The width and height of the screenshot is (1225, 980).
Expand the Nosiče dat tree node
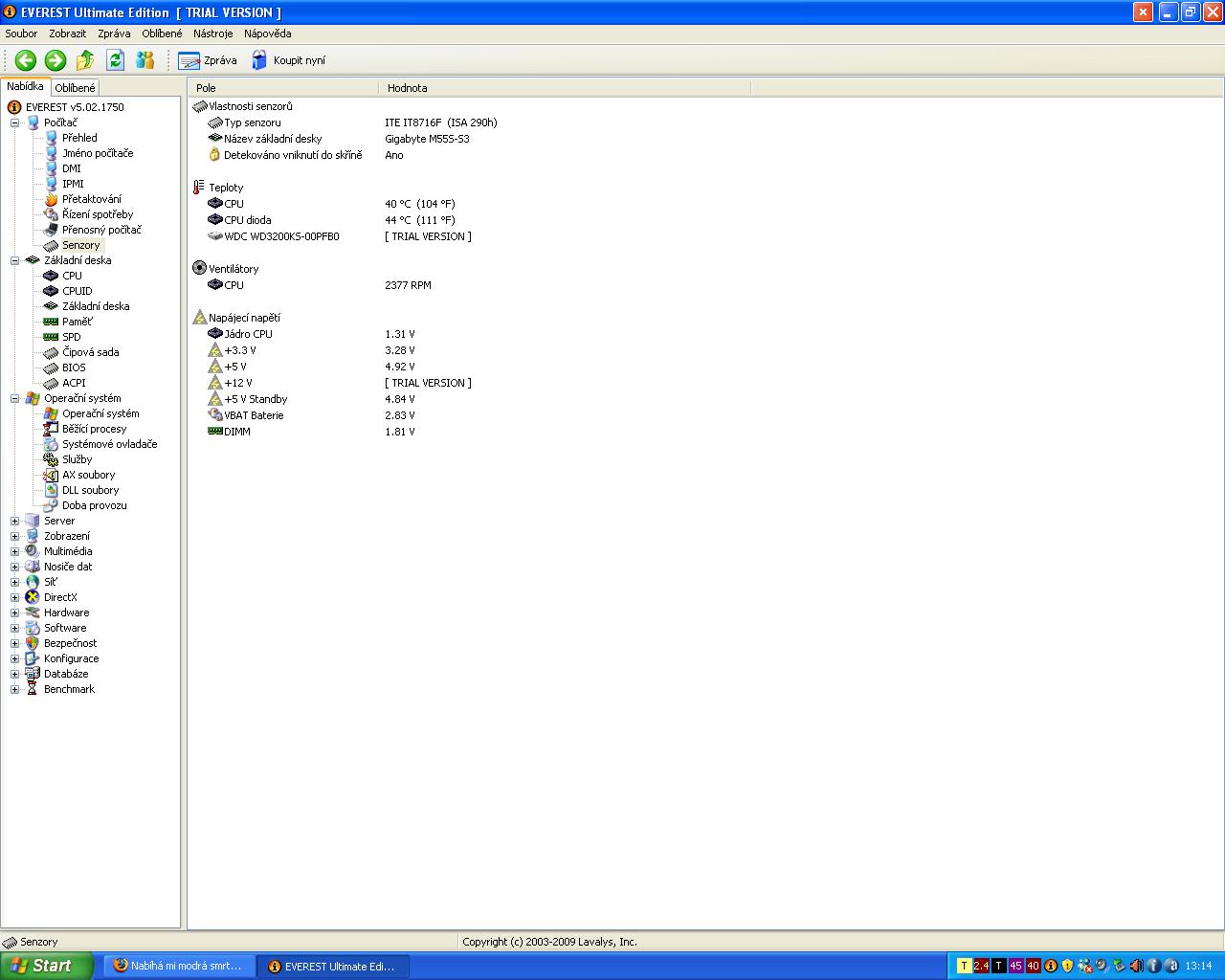pos(14,567)
